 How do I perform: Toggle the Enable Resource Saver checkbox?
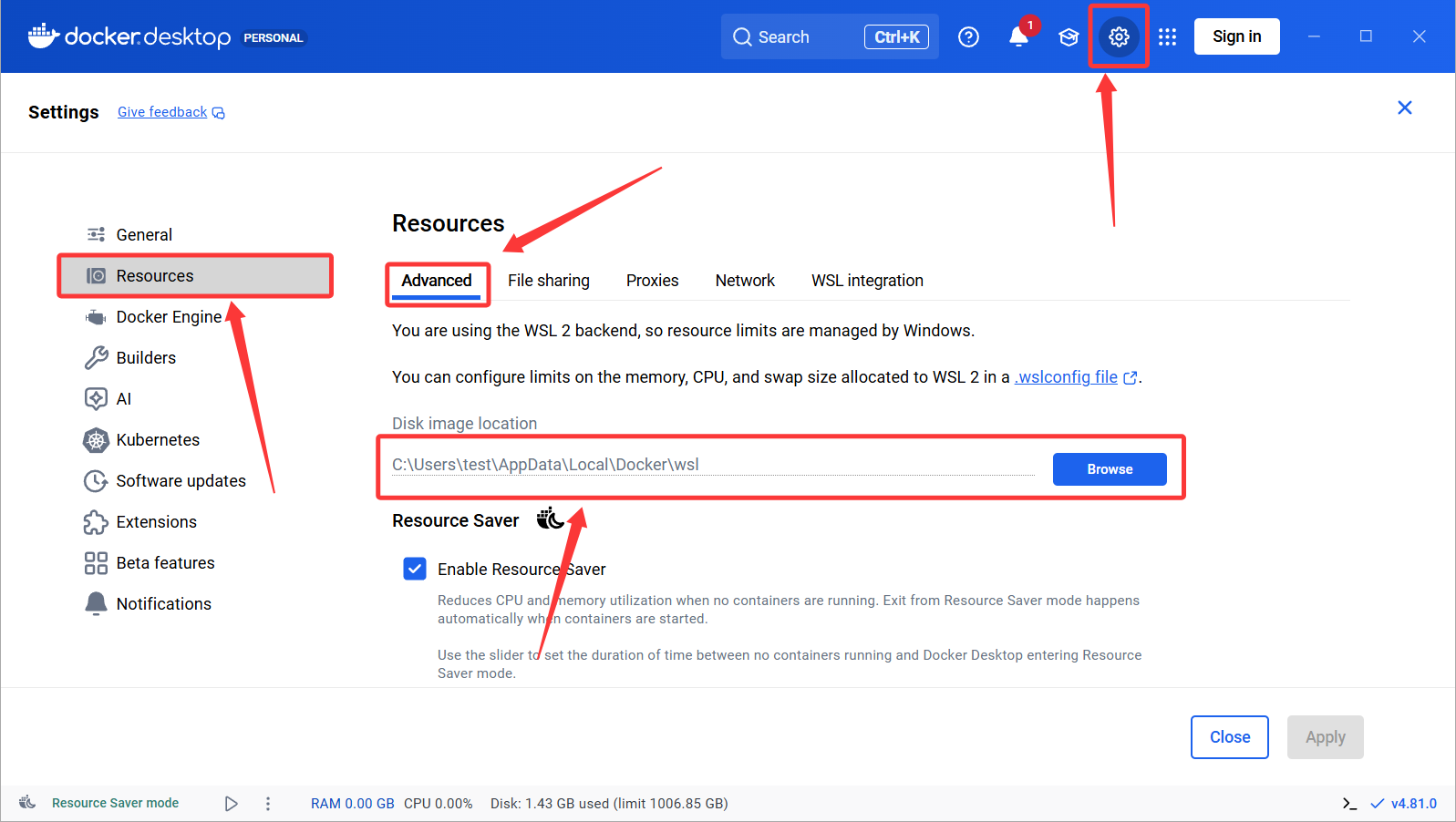coord(415,569)
